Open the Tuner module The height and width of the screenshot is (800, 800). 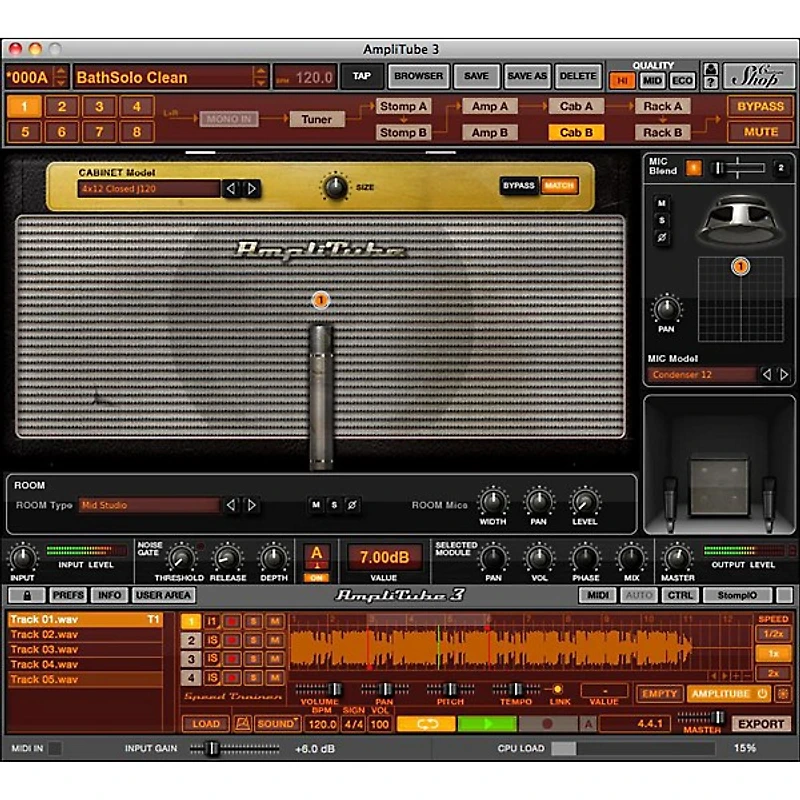316,119
